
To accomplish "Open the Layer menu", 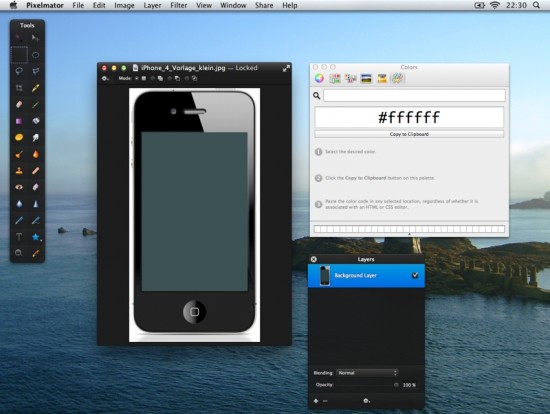I will (152, 5).
